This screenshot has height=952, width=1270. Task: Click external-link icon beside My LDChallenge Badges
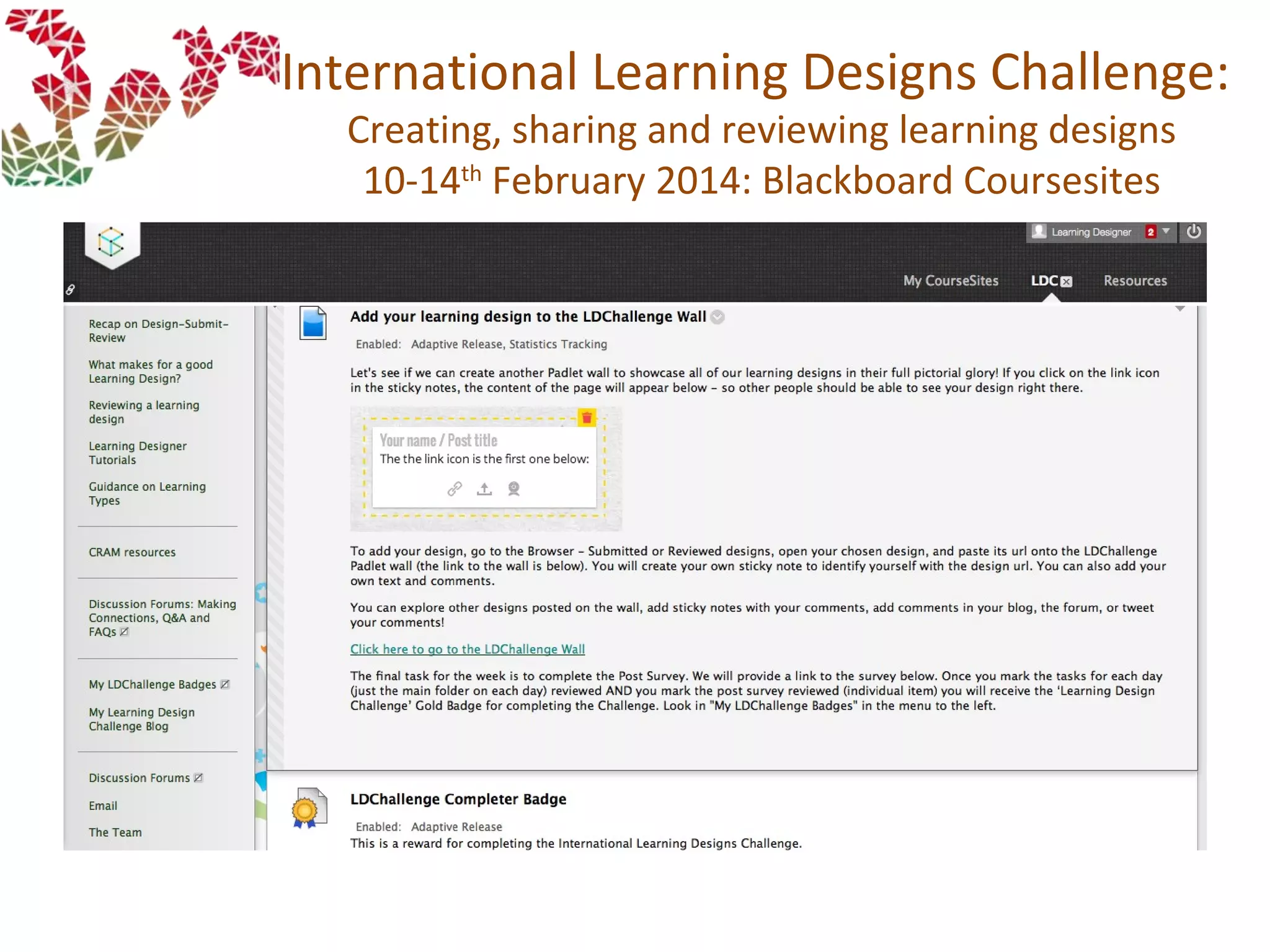(225, 684)
